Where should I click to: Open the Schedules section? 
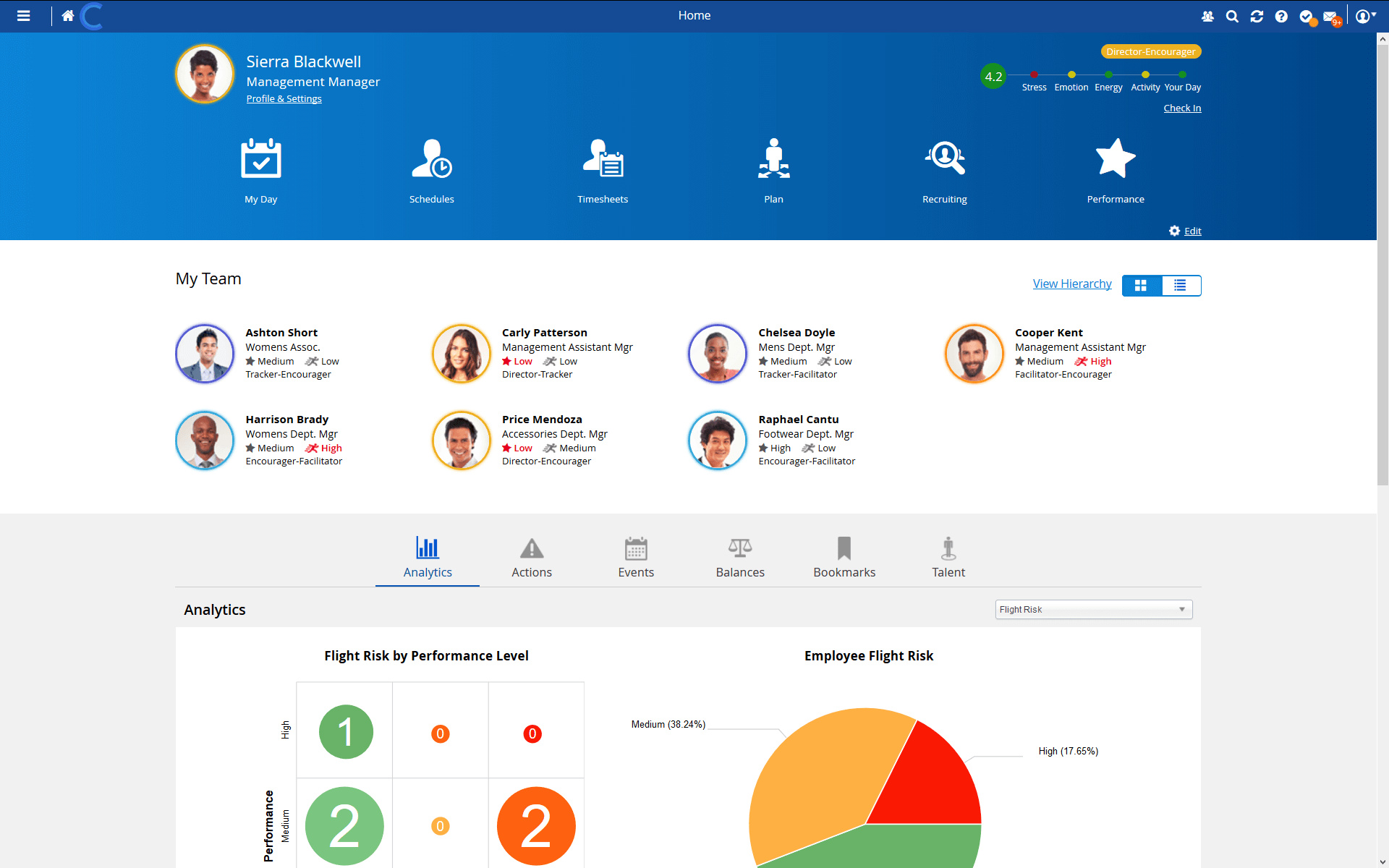click(x=431, y=170)
